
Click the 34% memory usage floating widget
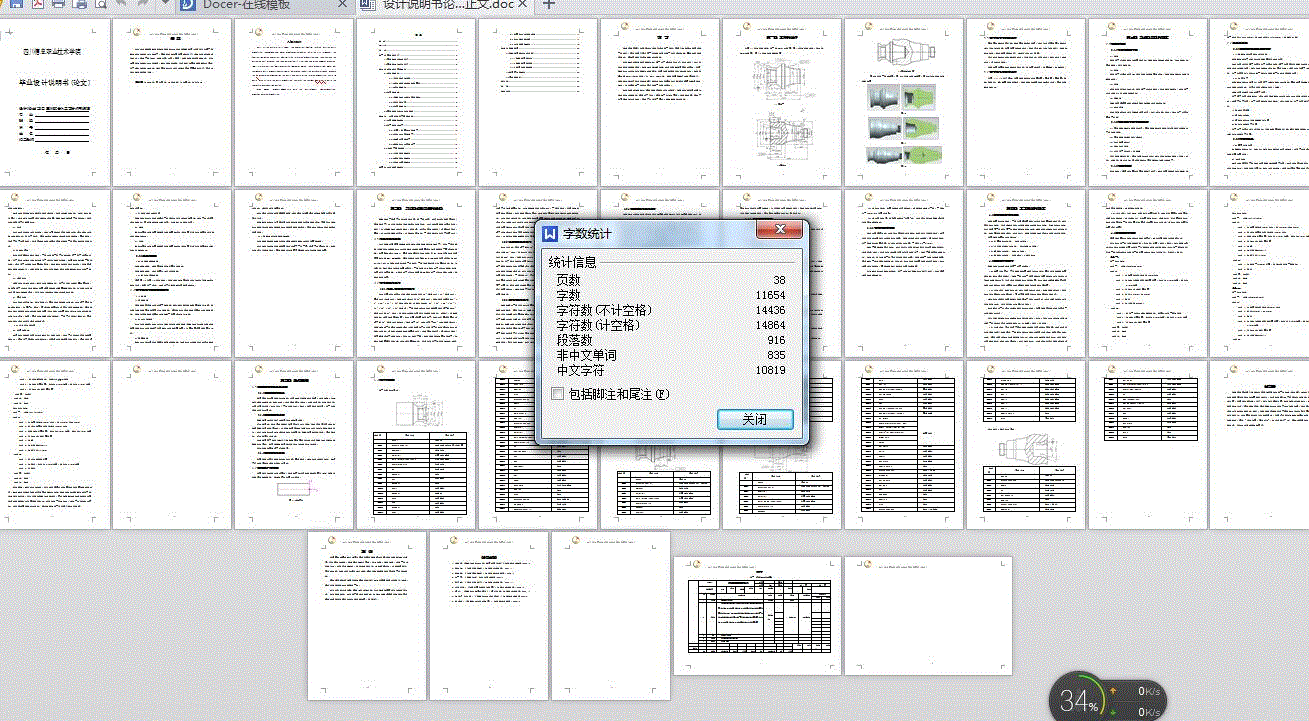coord(1079,701)
